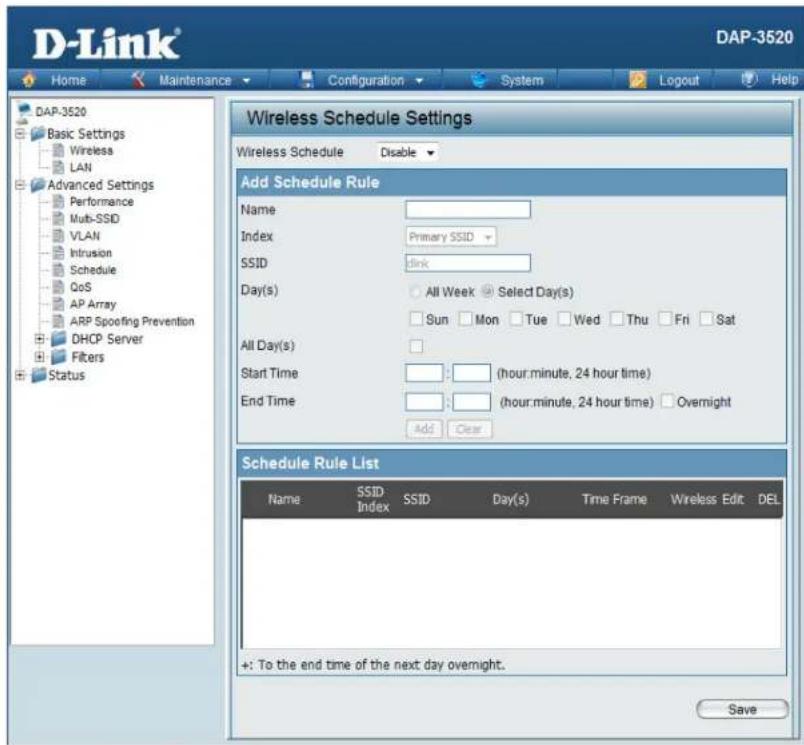Check the Mon checkbox
The width and height of the screenshot is (804, 745).
tap(466, 319)
